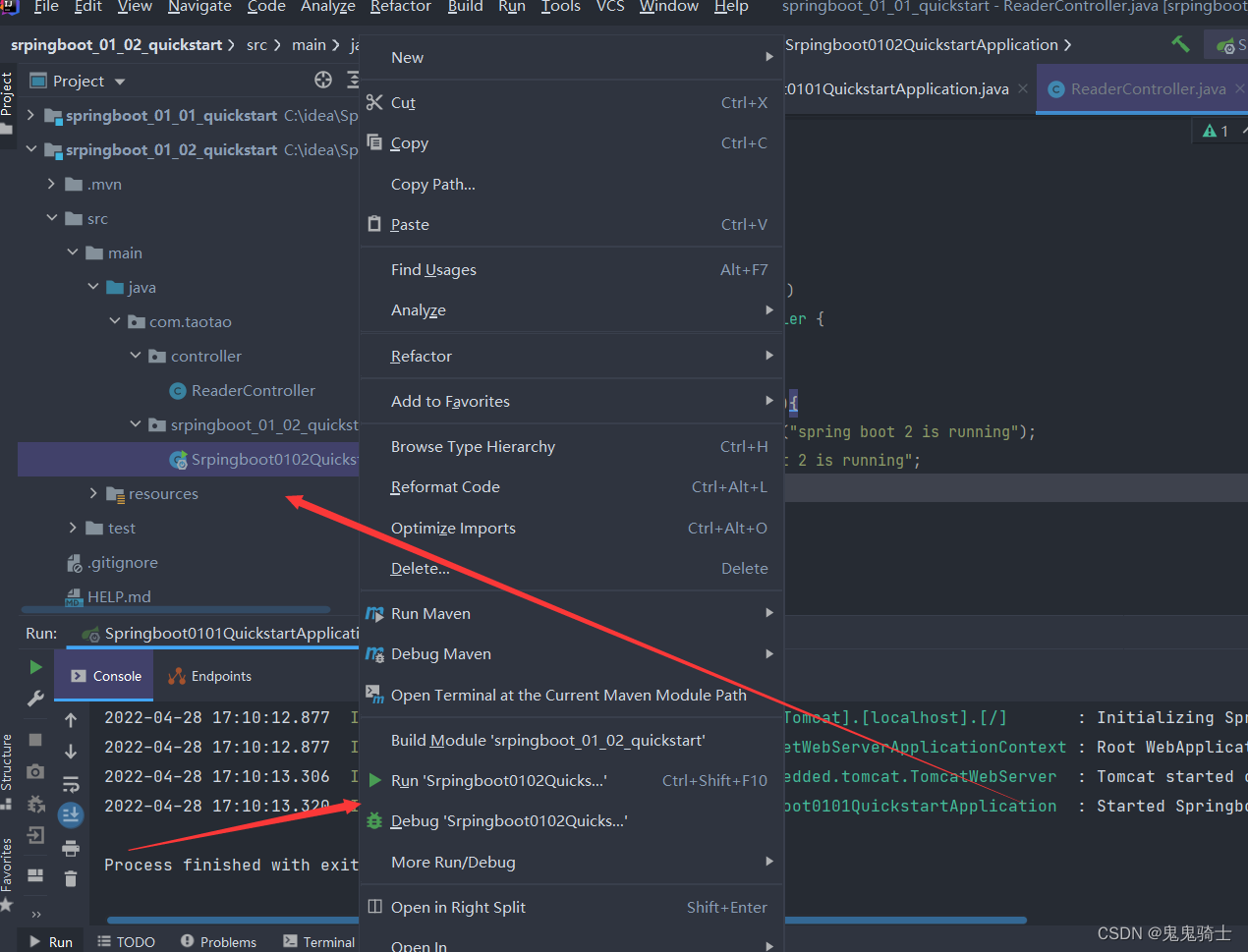The width and height of the screenshot is (1248, 952).
Task: Expand the resources folder
Action: pyautogui.click(x=93, y=493)
